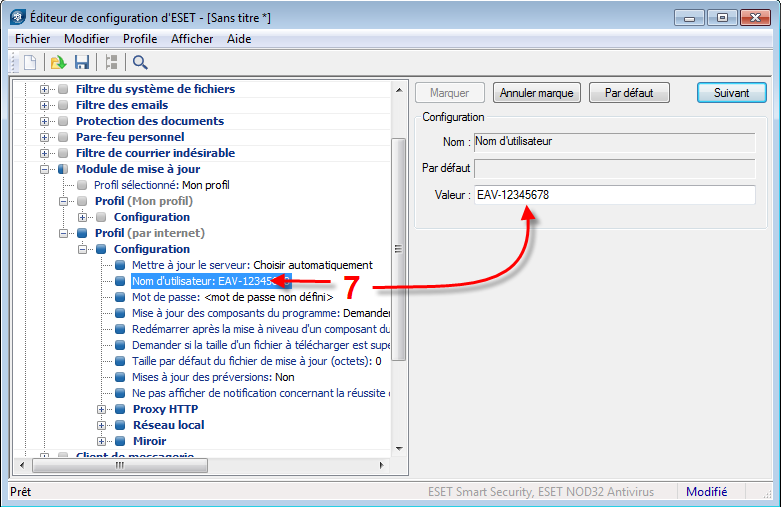The image size is (781, 507).
Task: Click the blue marker icon beside Proxy HTTP
Action: (120, 409)
